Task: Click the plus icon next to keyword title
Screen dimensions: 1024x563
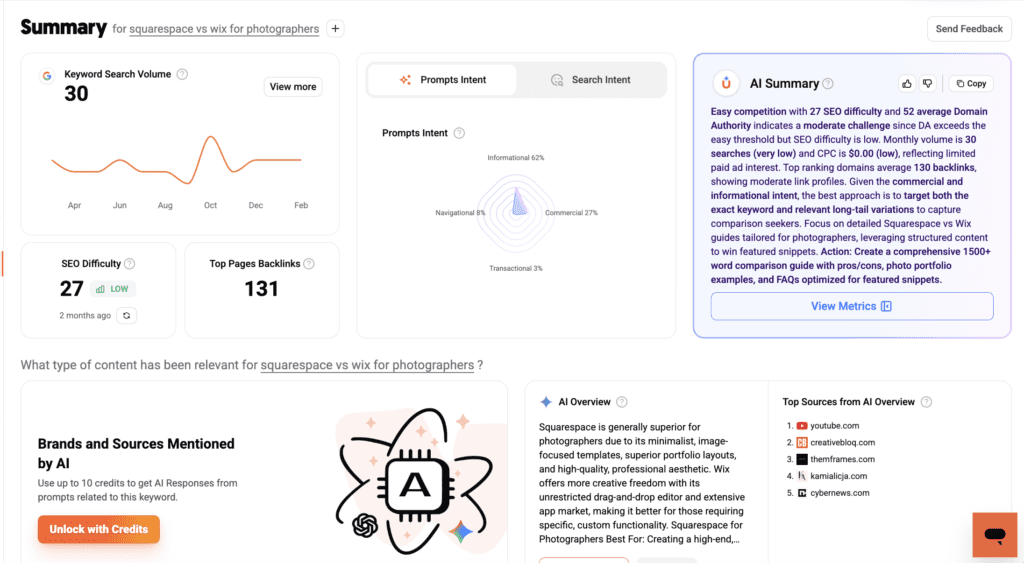Action: click(336, 29)
